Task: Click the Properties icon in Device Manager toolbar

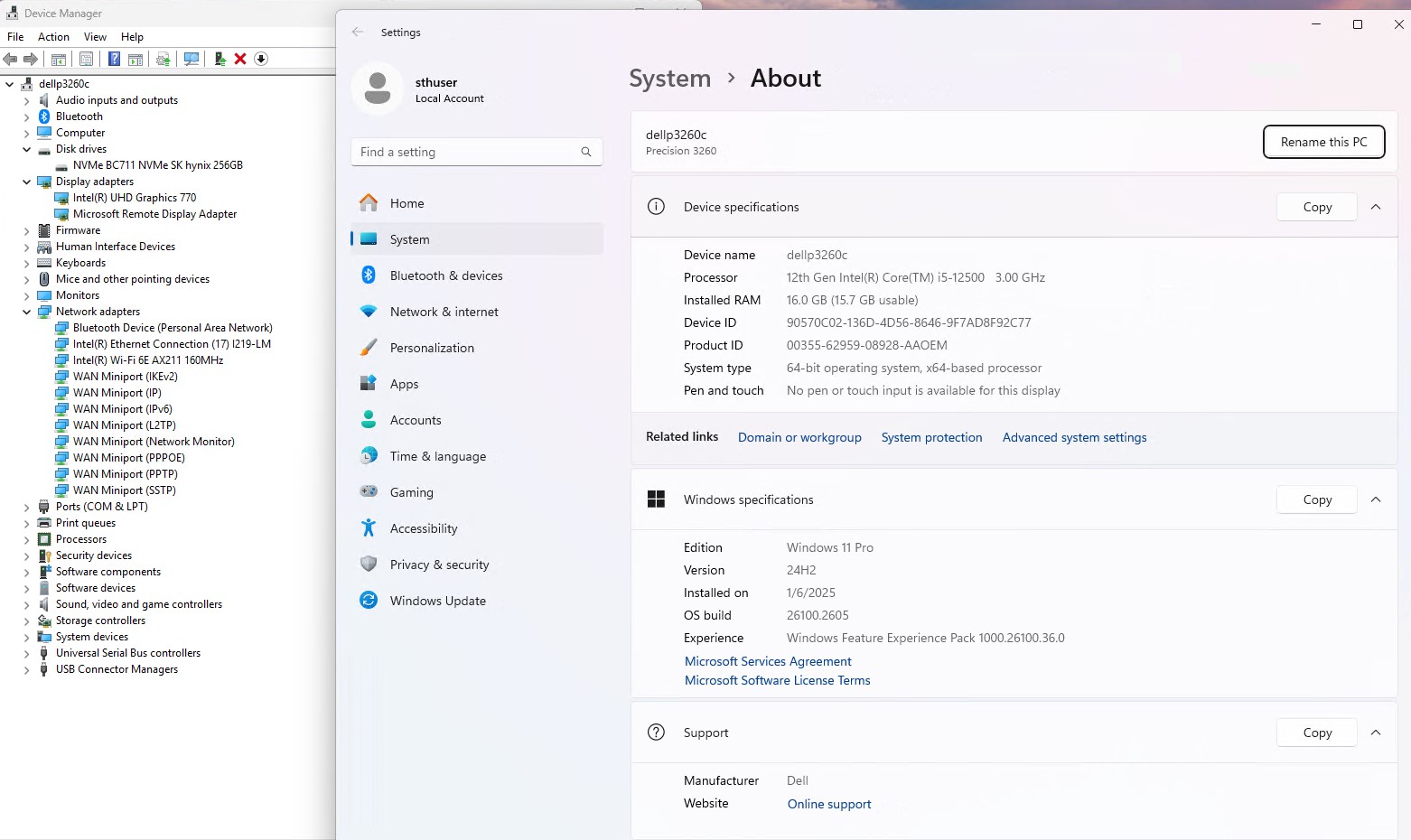Action: (86, 59)
